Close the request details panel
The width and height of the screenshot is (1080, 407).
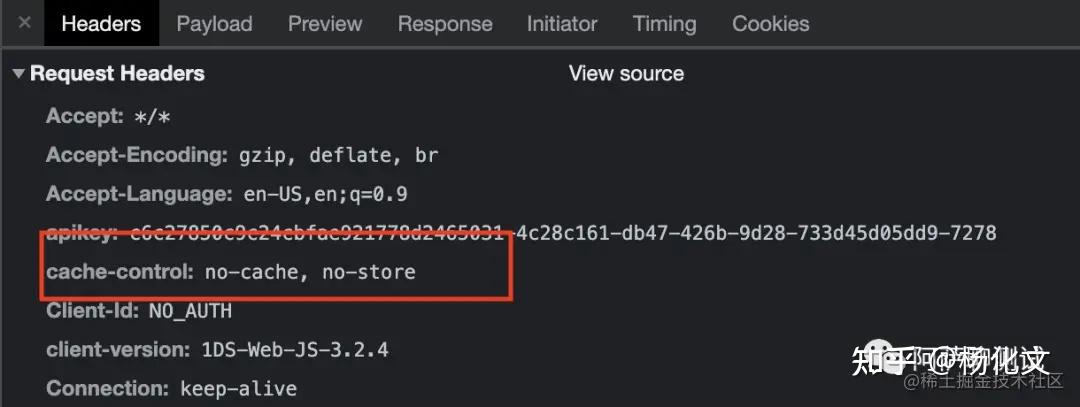24,24
